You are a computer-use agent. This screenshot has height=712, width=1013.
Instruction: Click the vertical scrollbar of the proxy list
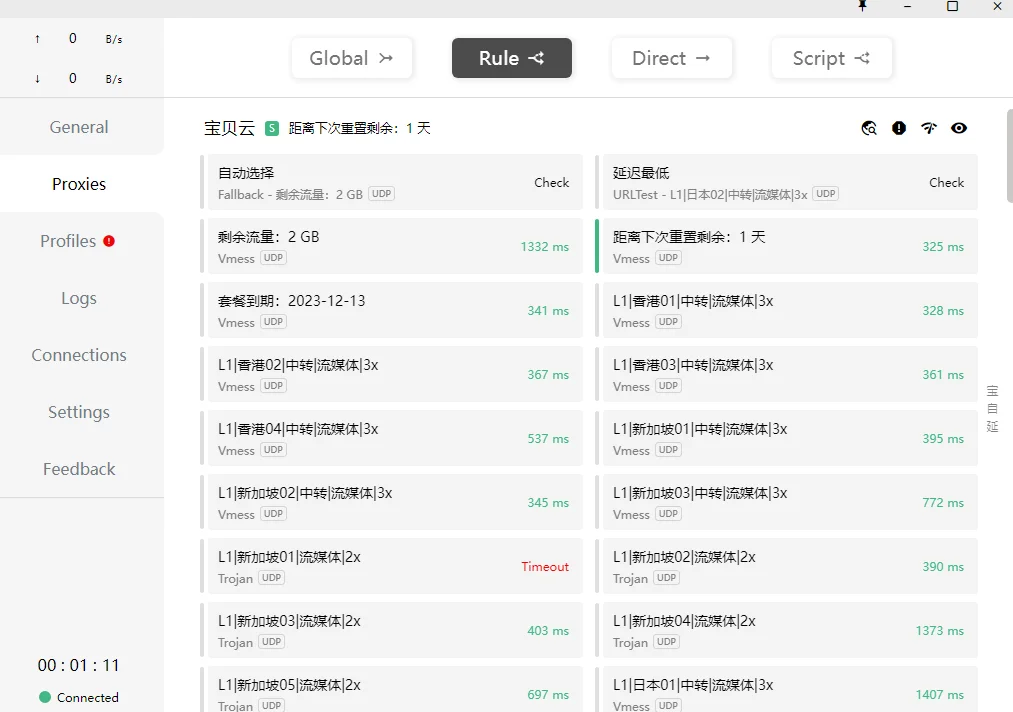(1006, 160)
